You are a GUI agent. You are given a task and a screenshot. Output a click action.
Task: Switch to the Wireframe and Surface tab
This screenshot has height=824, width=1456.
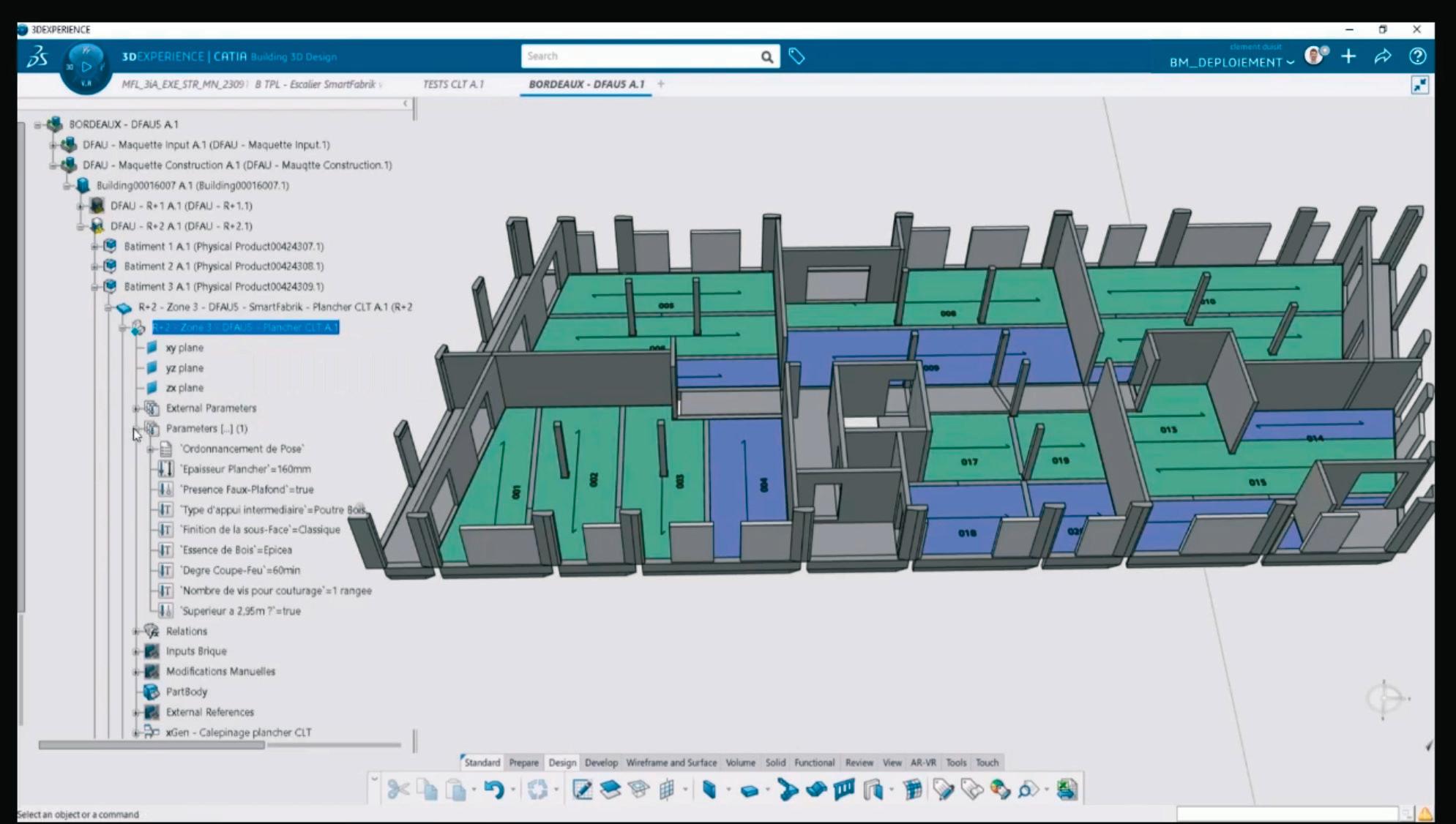[671, 763]
